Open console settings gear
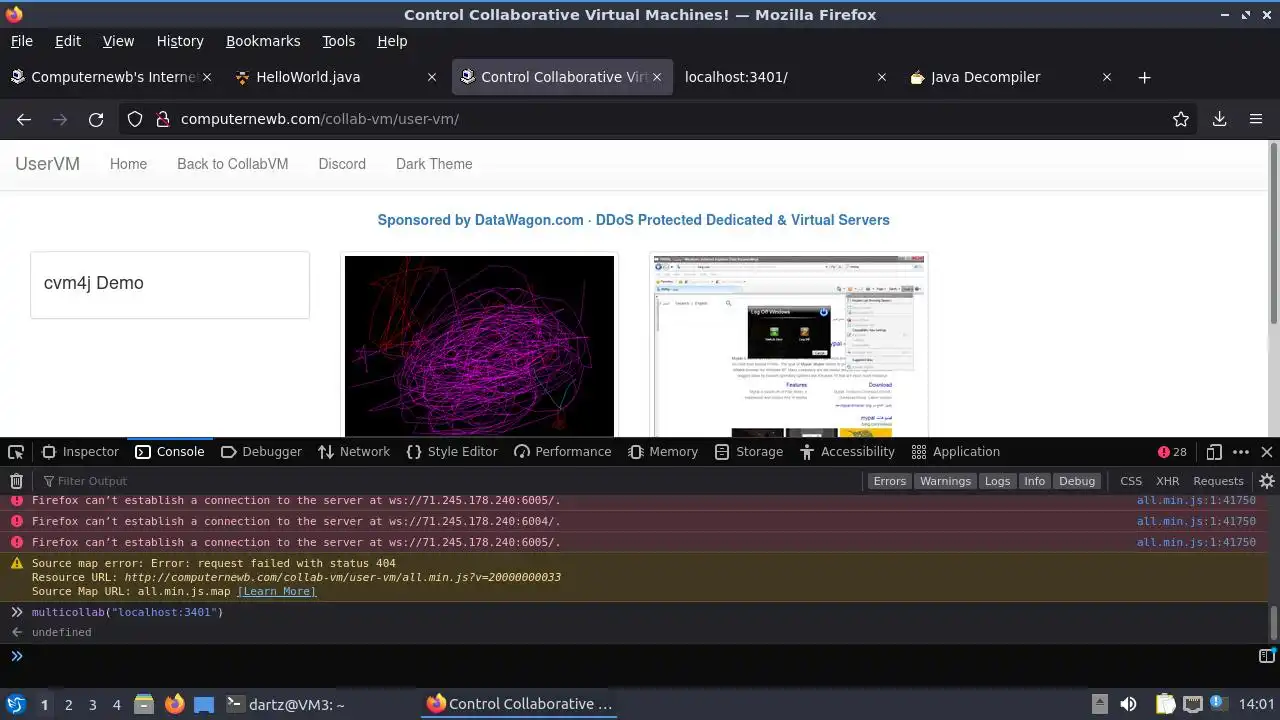 pos(1267,481)
